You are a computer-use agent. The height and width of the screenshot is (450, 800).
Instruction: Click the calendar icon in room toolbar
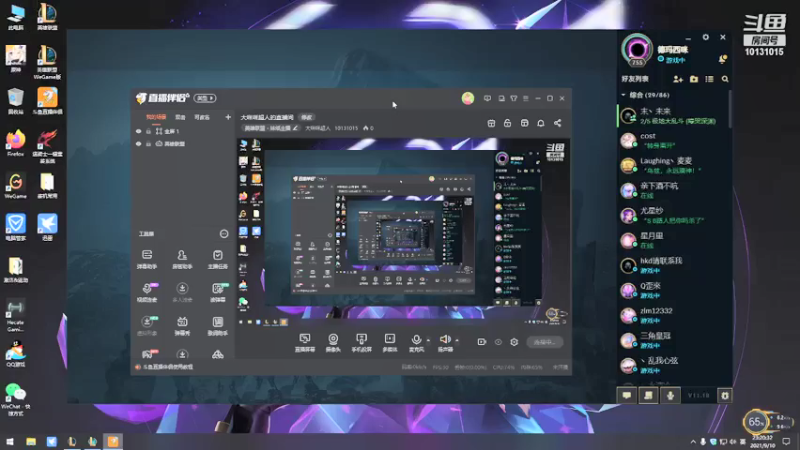coord(491,123)
